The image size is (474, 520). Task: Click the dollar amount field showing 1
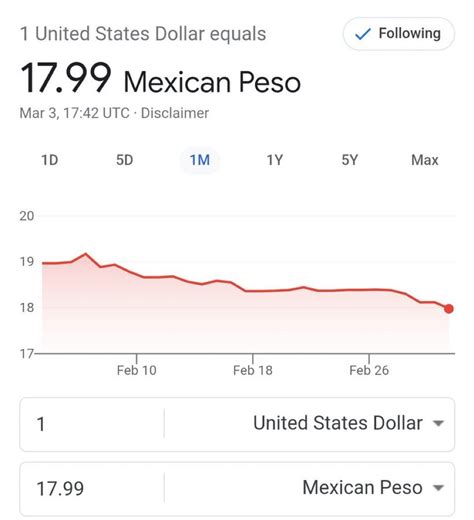click(92, 424)
